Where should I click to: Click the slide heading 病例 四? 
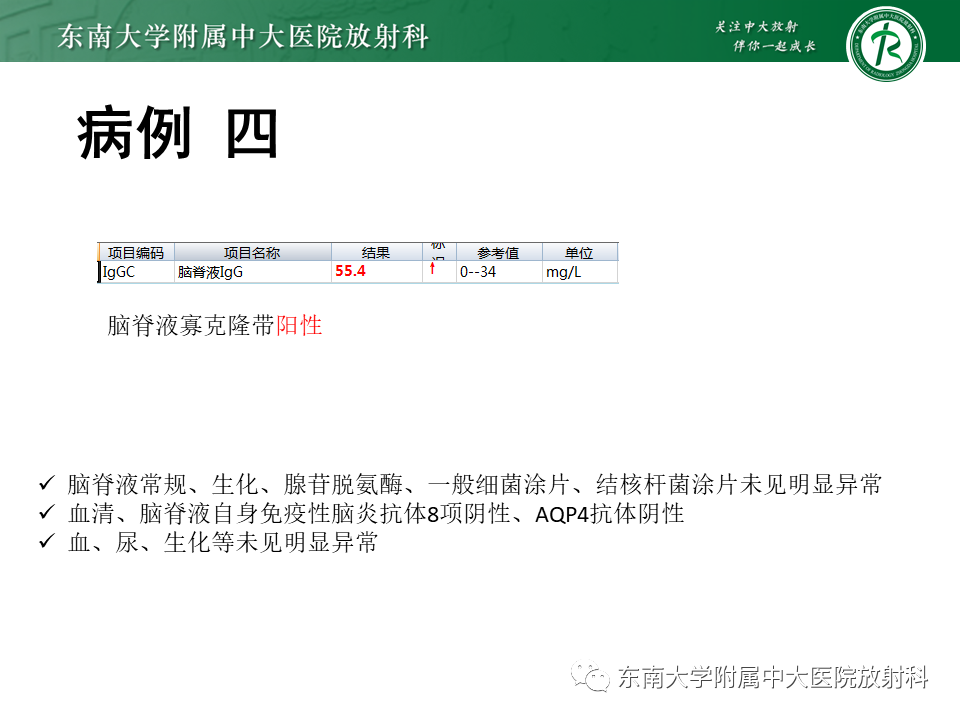(x=178, y=133)
